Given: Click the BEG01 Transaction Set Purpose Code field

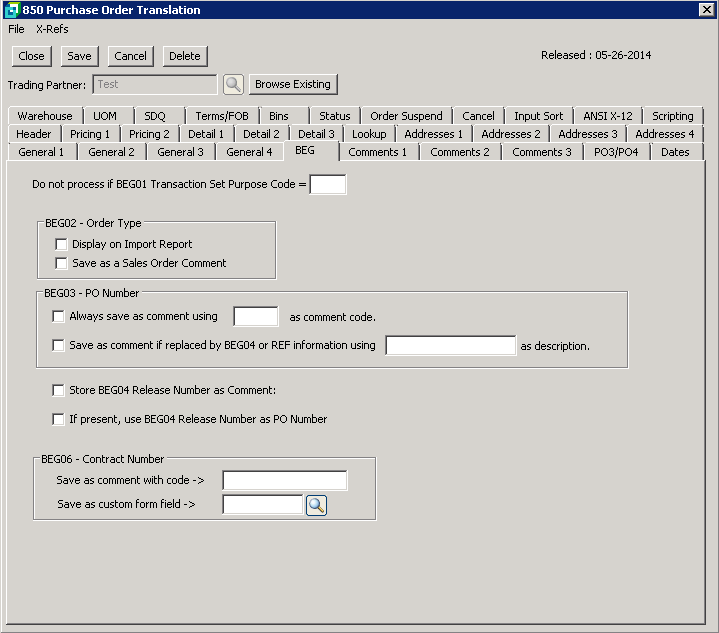Looking at the screenshot, I should [x=328, y=184].
